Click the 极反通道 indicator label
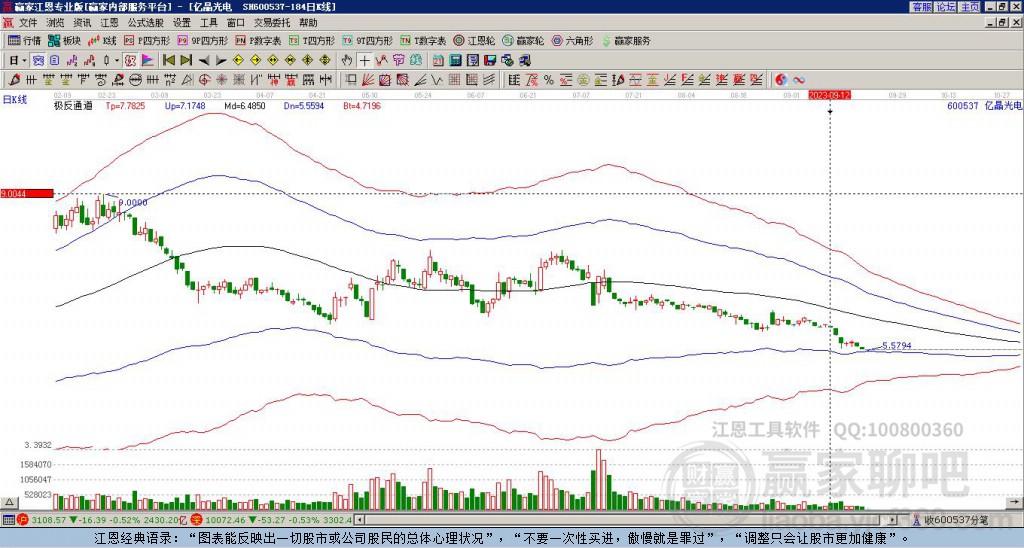The width and height of the screenshot is (1024, 548). [x=72, y=105]
